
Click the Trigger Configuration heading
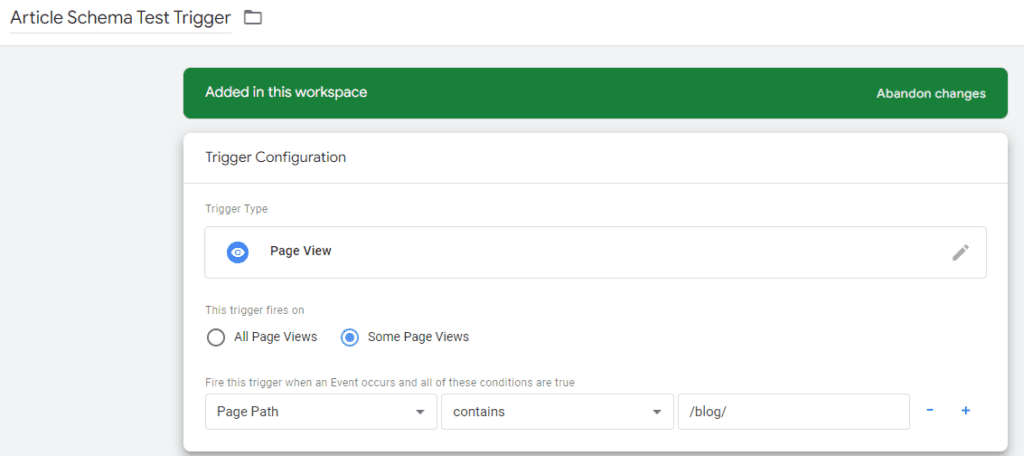pyautogui.click(x=276, y=157)
